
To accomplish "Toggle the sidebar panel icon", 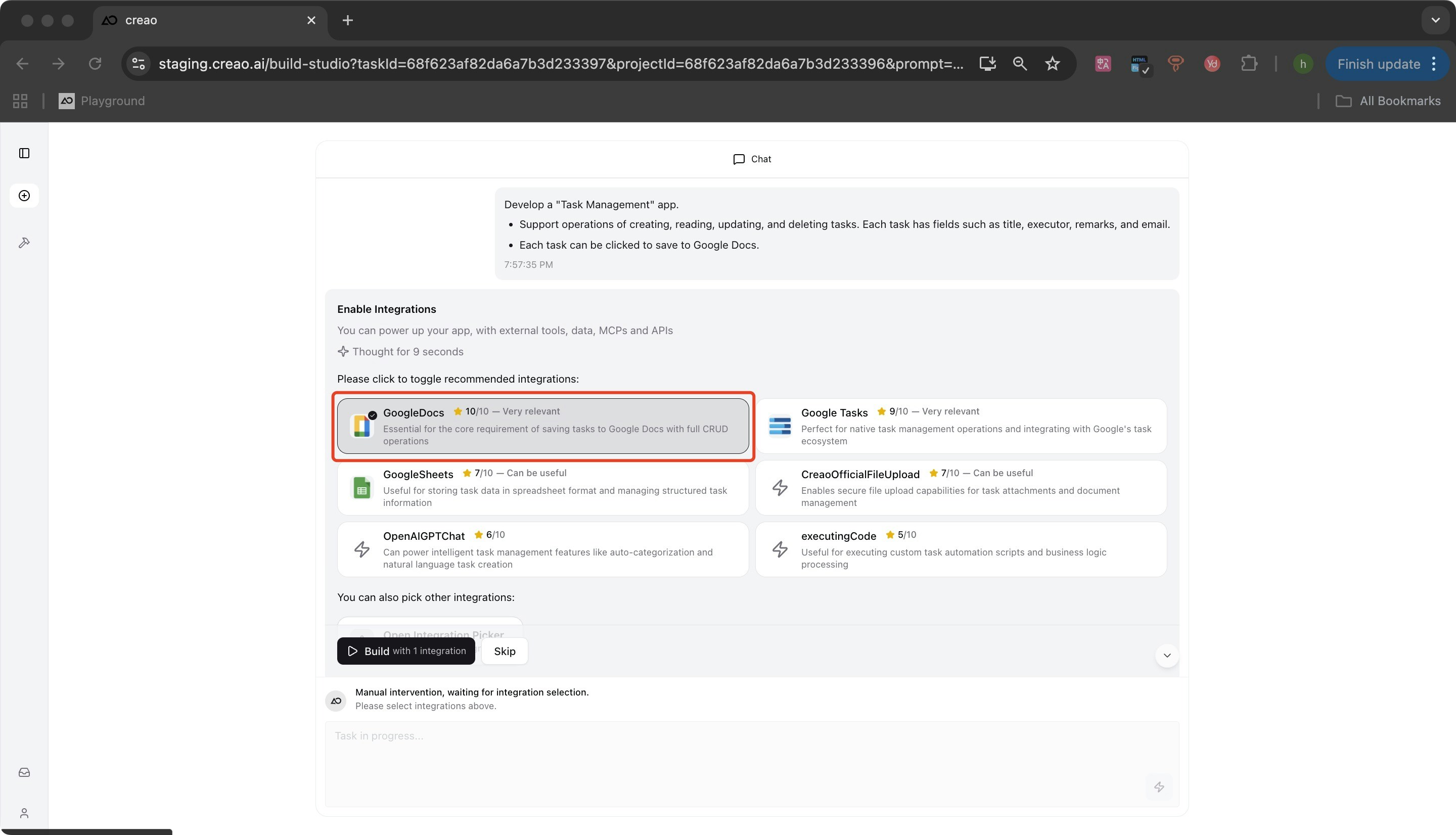I will 24,153.
